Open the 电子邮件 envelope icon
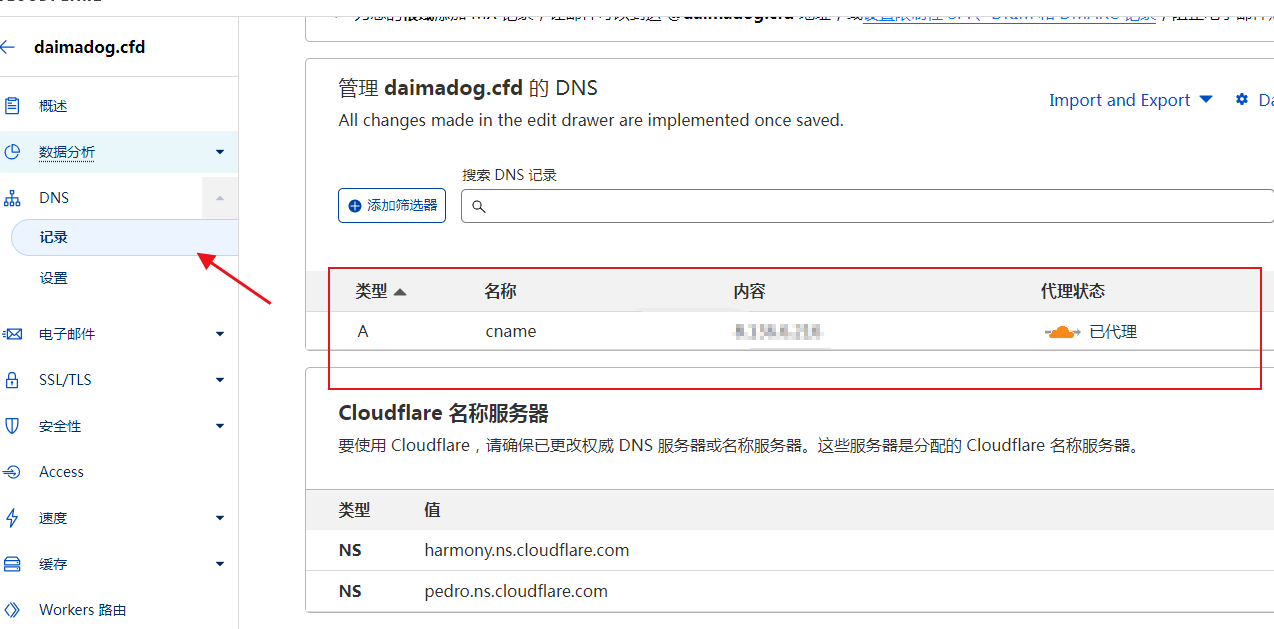1274x629 pixels. 12,334
